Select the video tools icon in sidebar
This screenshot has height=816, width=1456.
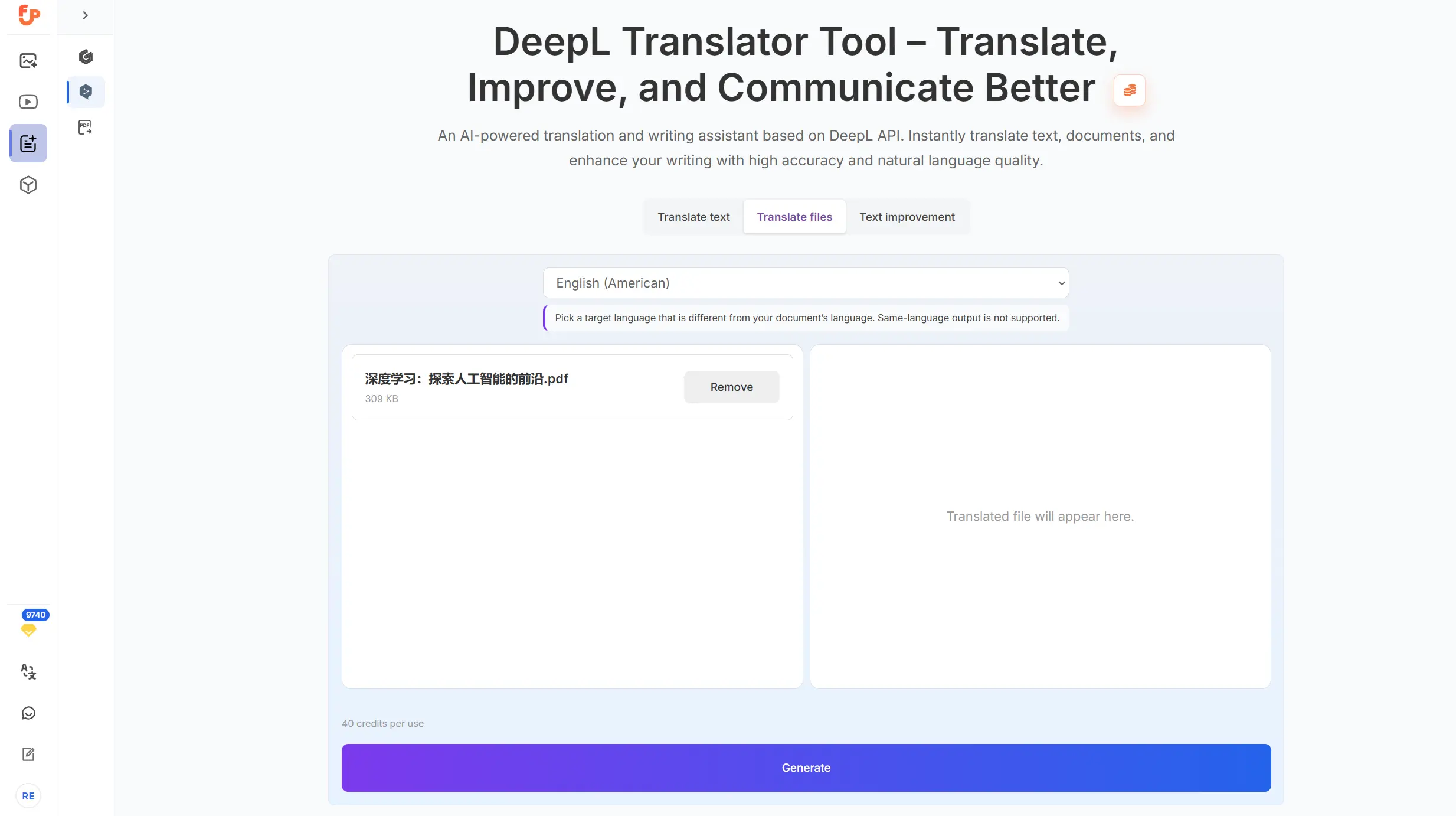click(28, 102)
